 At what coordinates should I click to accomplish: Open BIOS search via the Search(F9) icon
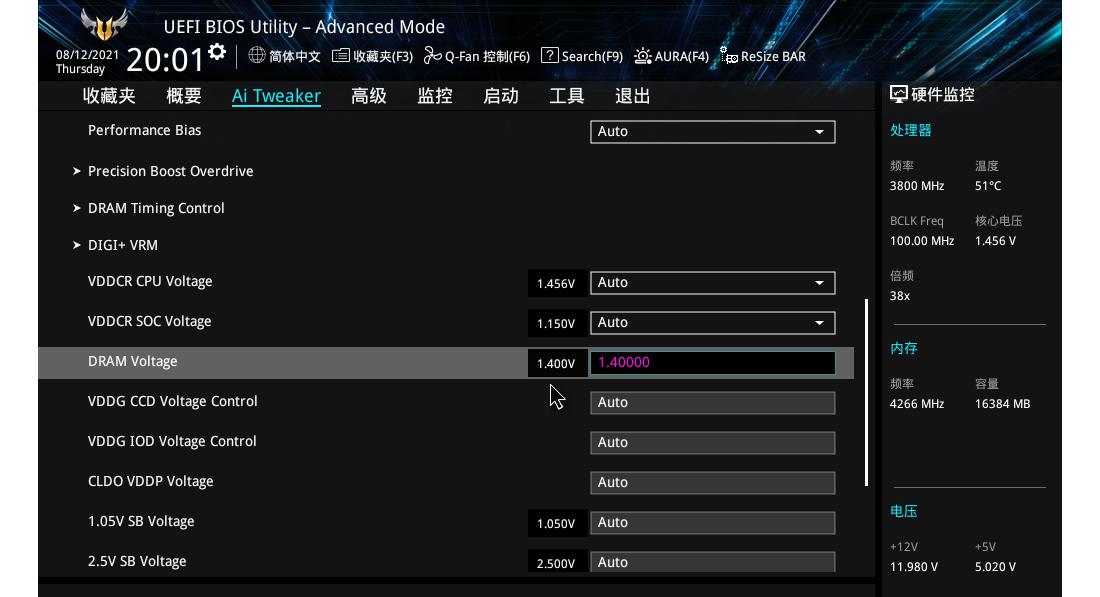(551, 56)
